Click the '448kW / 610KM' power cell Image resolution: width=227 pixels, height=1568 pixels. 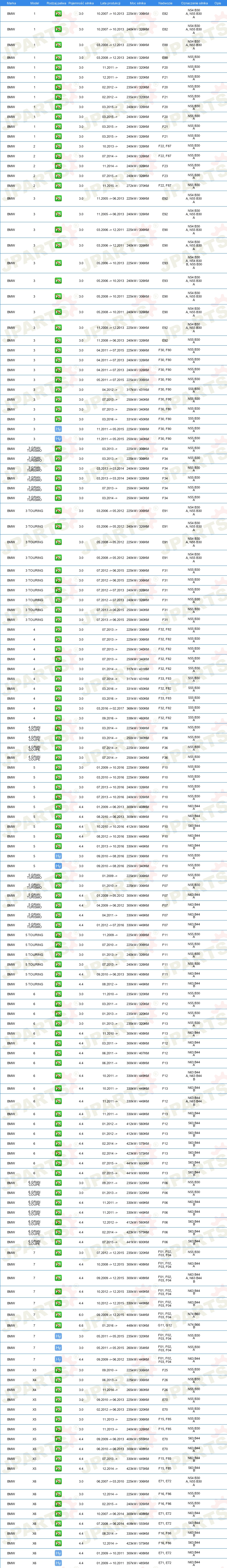137,1326
